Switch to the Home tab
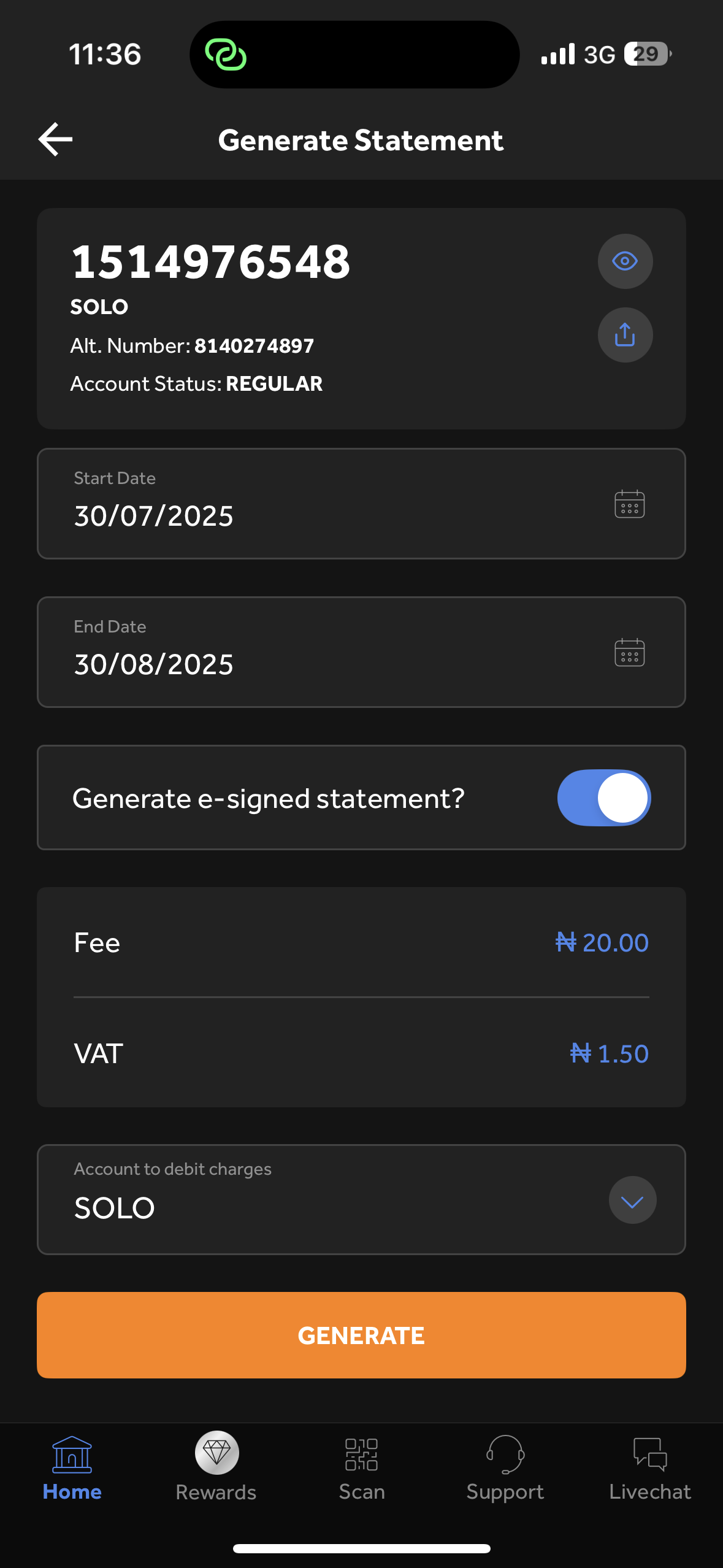This screenshot has width=723, height=1568. (72, 1467)
